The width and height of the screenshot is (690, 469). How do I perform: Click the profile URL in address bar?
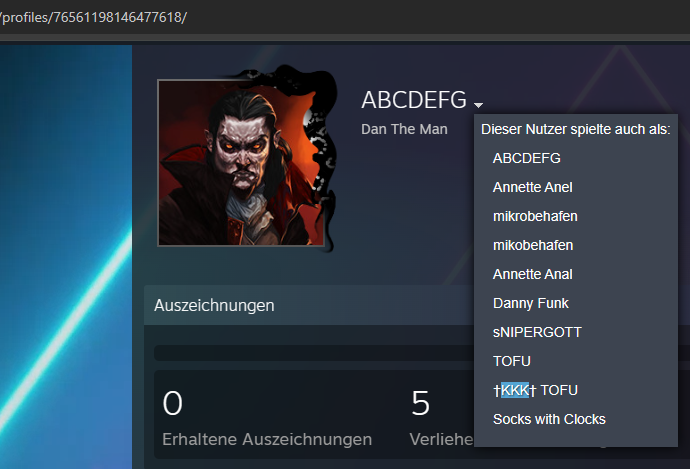[93, 17]
